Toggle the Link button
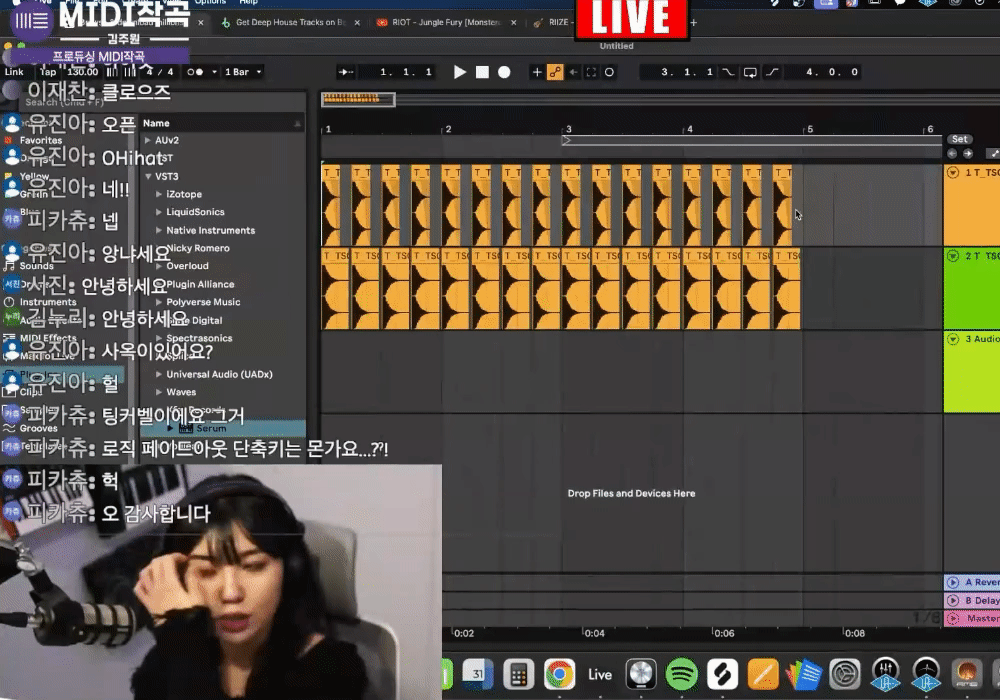The height and width of the screenshot is (700, 1000). pos(14,72)
